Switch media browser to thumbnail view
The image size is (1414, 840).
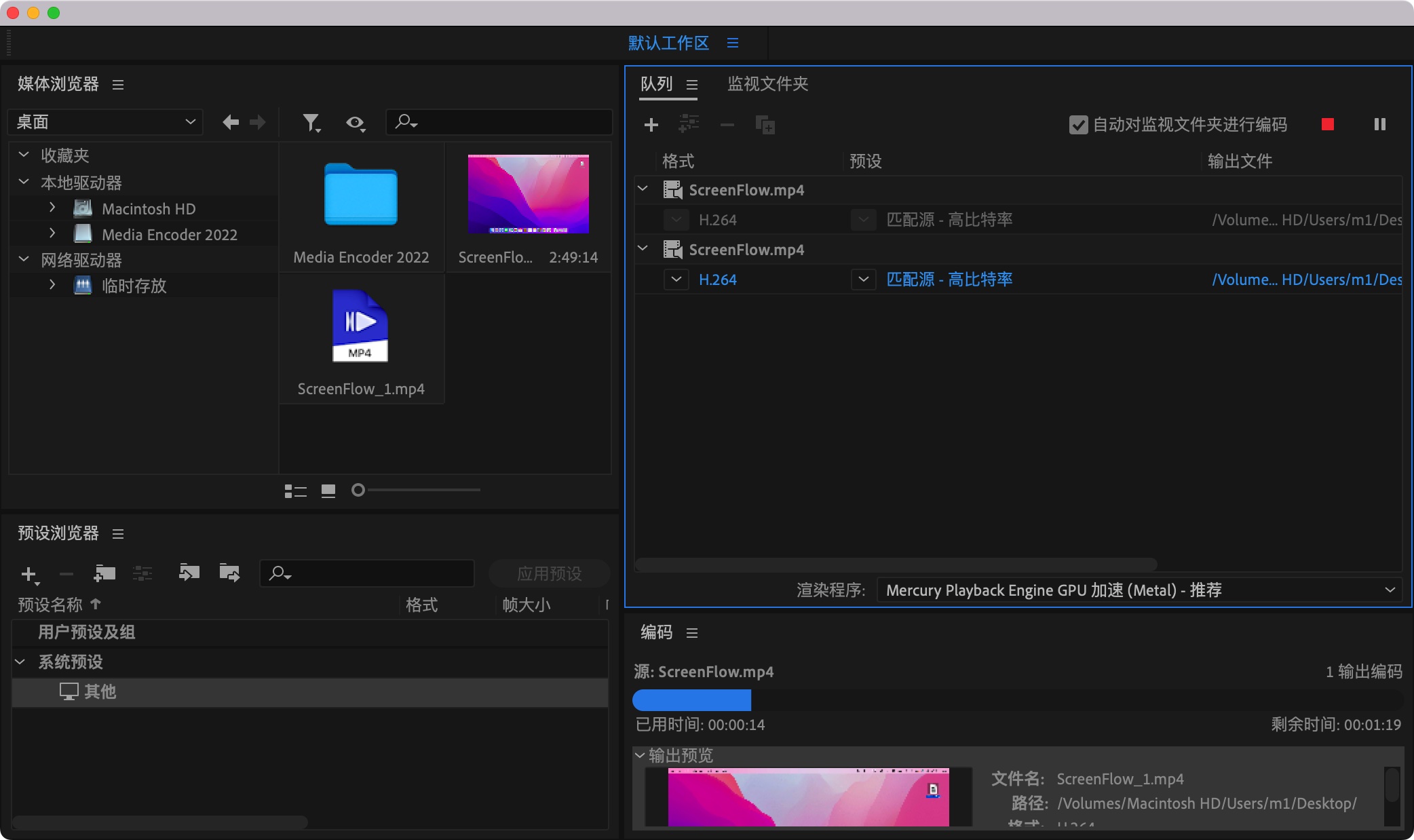[328, 491]
